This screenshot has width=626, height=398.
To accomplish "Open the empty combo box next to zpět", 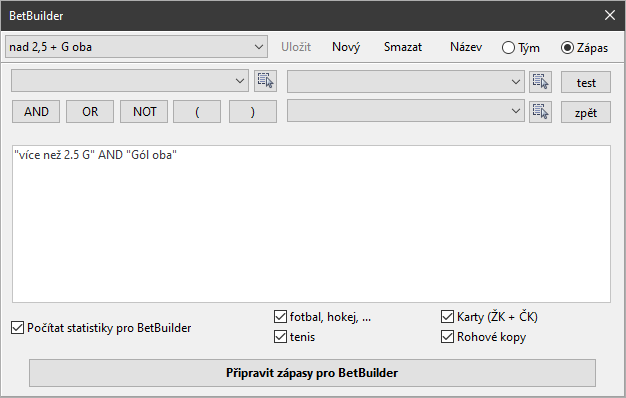I will [x=406, y=111].
